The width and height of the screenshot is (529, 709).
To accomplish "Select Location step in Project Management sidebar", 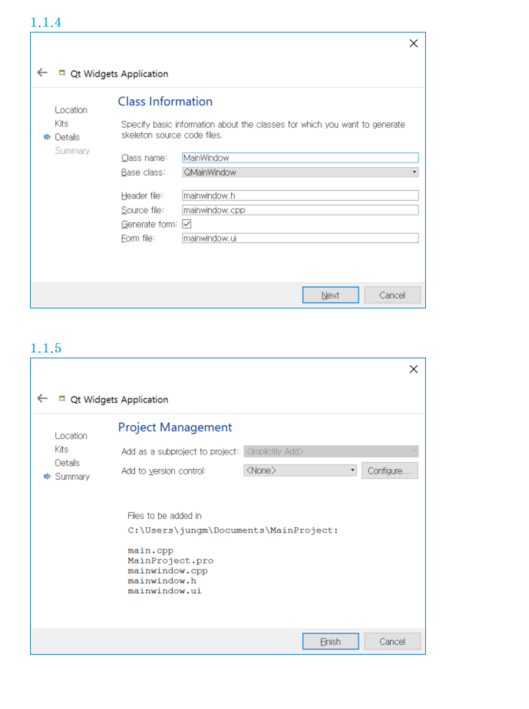I will coord(71,435).
